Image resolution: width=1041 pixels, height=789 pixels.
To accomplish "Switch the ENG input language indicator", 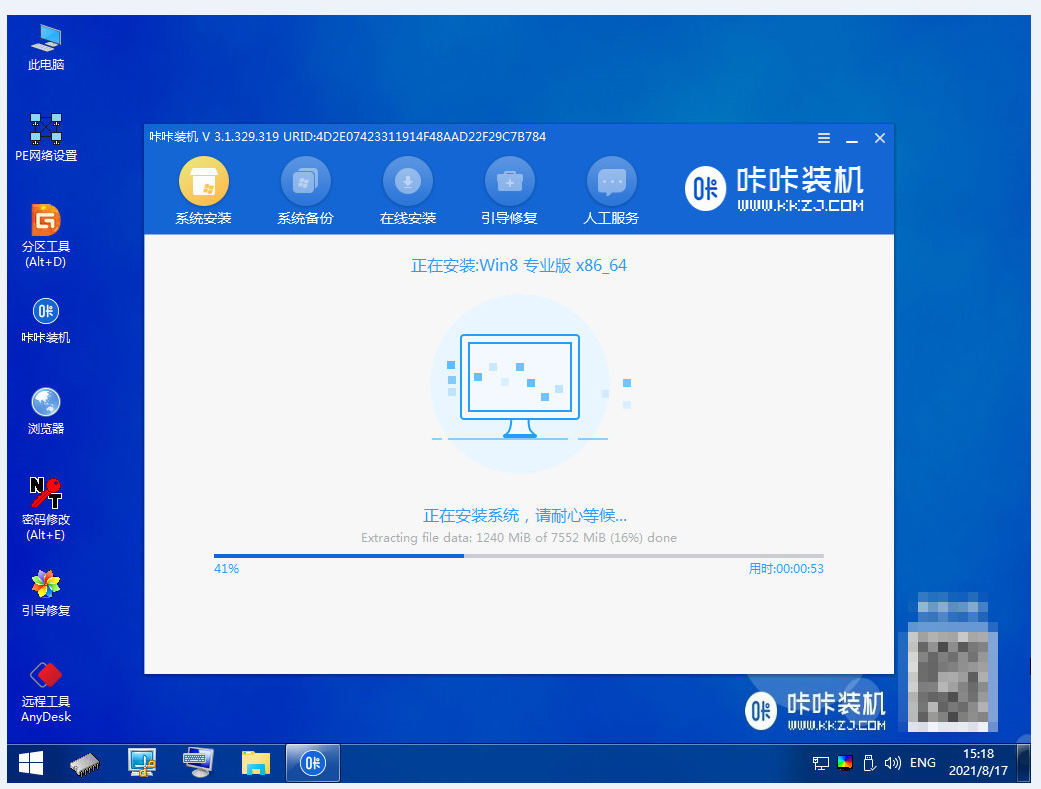I will point(922,763).
